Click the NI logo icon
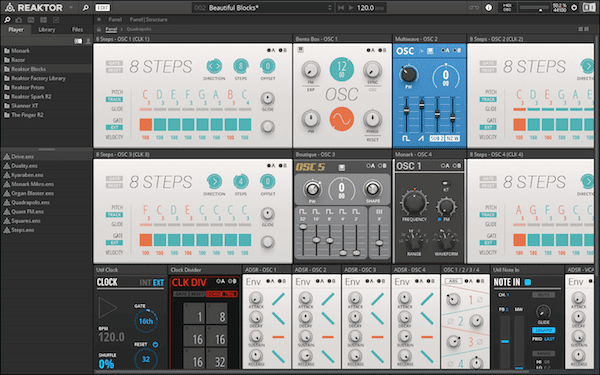 589,8
